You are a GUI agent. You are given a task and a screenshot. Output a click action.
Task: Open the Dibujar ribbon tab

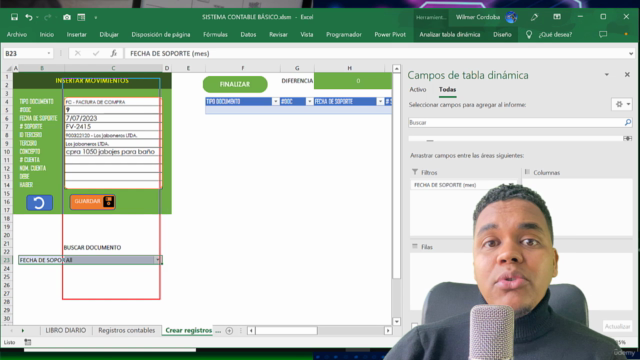click(109, 35)
